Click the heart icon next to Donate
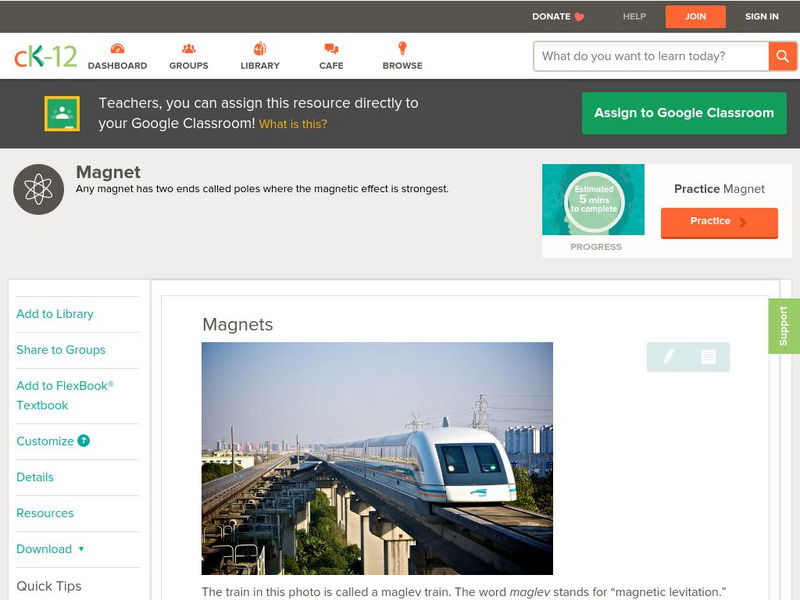This screenshot has width=800, height=600. click(579, 17)
